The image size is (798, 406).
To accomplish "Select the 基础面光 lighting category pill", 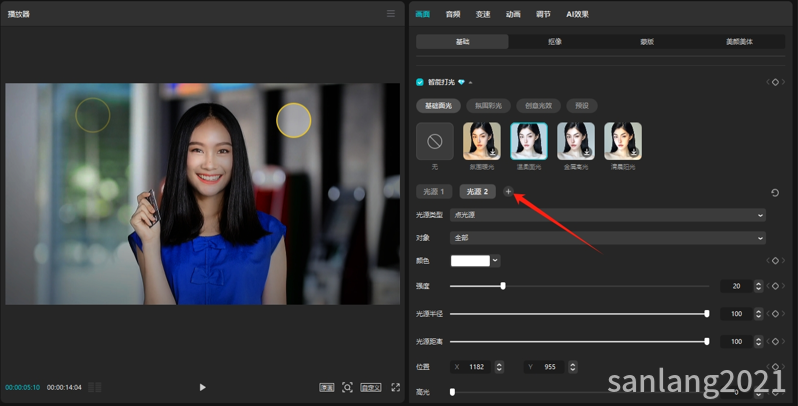I will click(438, 105).
